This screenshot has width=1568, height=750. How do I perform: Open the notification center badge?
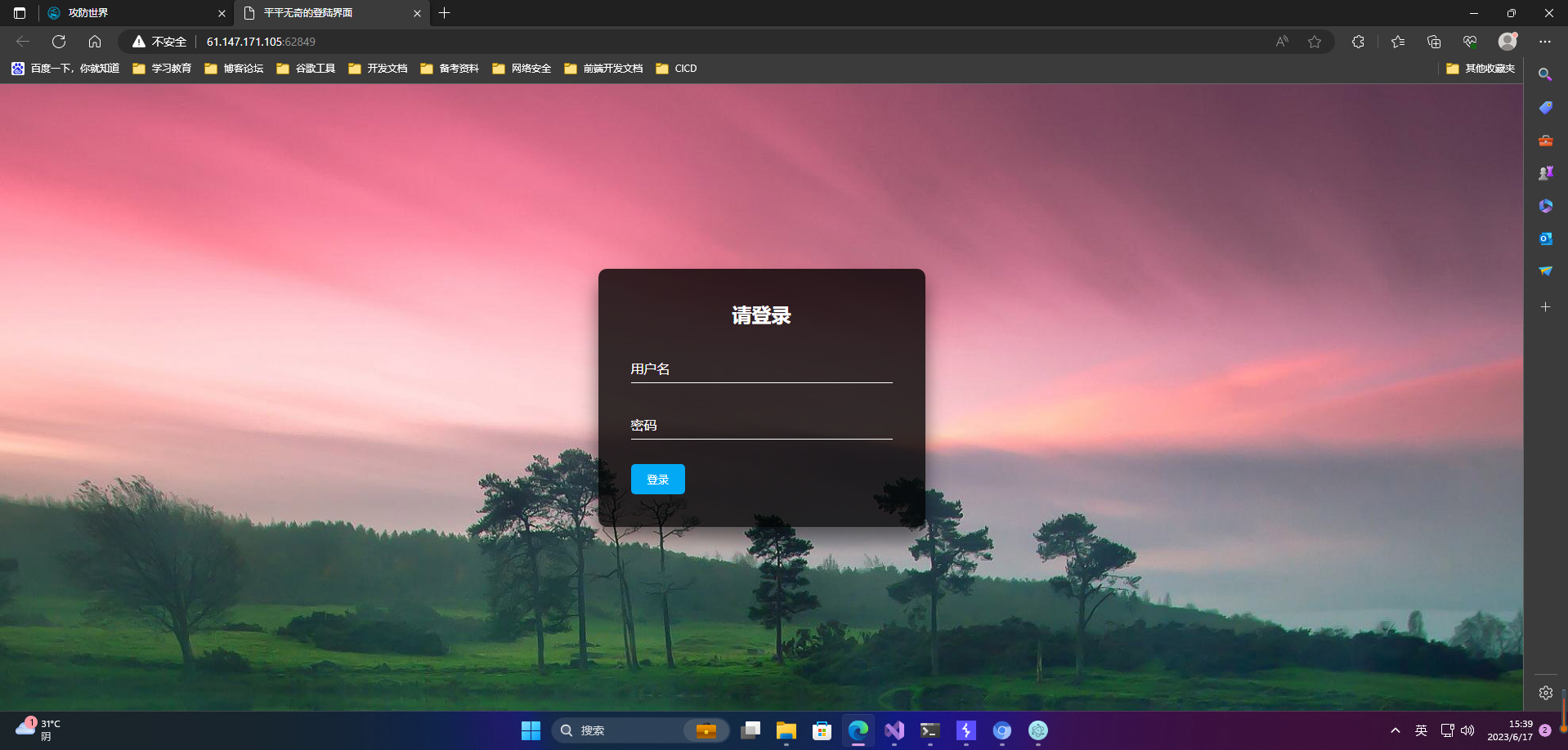pos(1545,730)
